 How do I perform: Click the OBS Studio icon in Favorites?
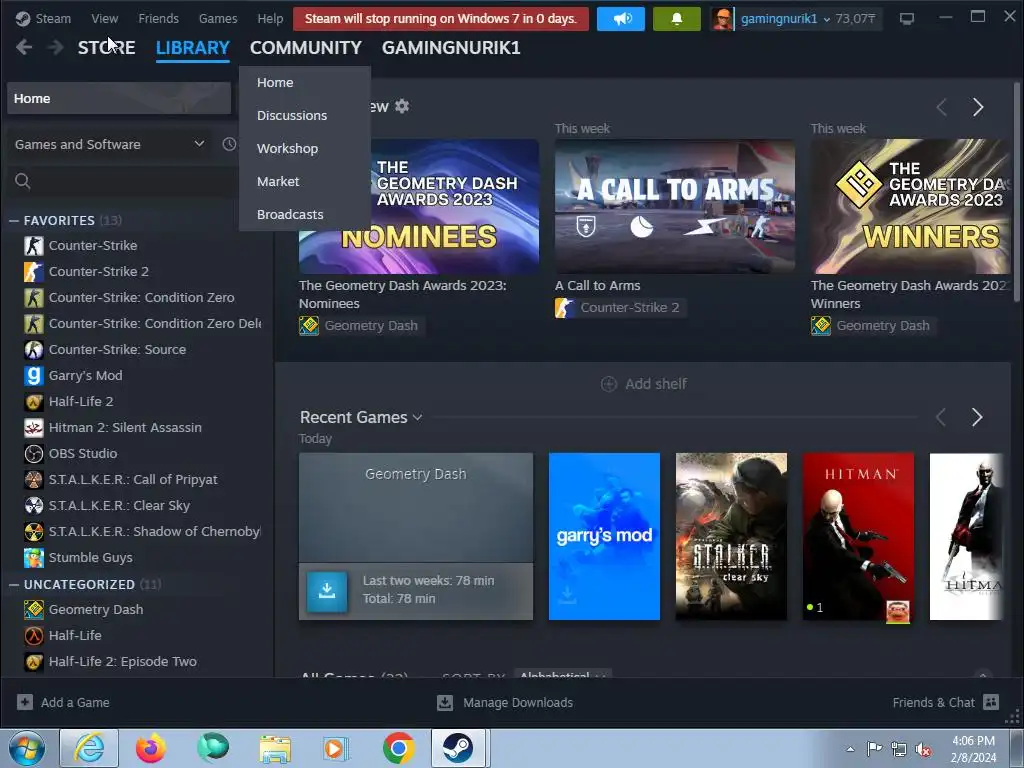coord(34,453)
